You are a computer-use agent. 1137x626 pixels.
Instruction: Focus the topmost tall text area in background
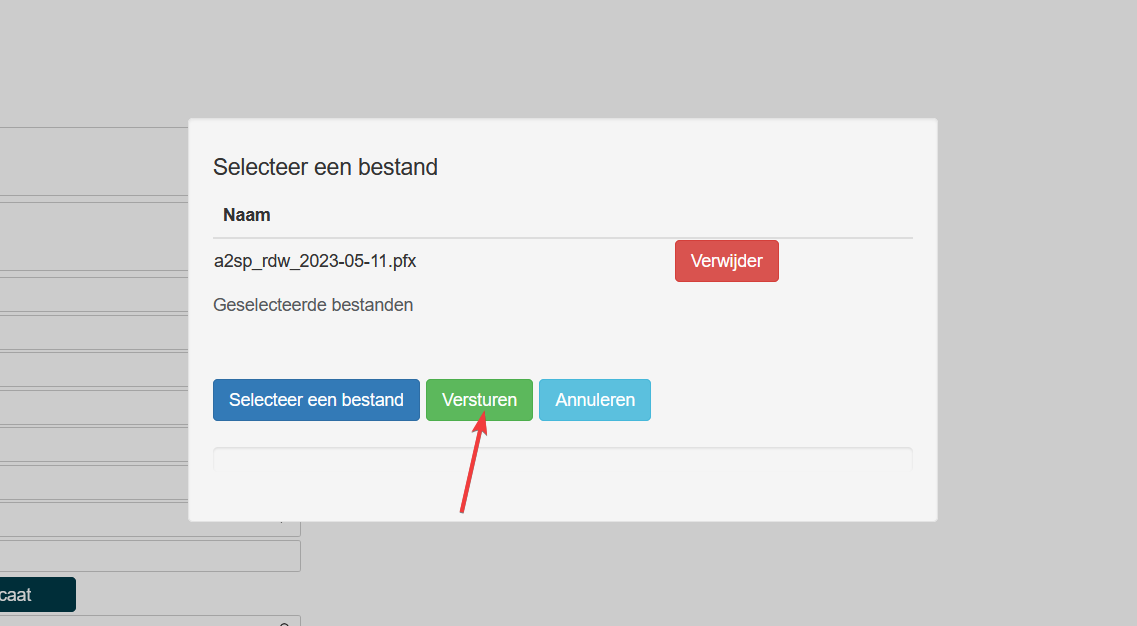[x=90, y=161]
